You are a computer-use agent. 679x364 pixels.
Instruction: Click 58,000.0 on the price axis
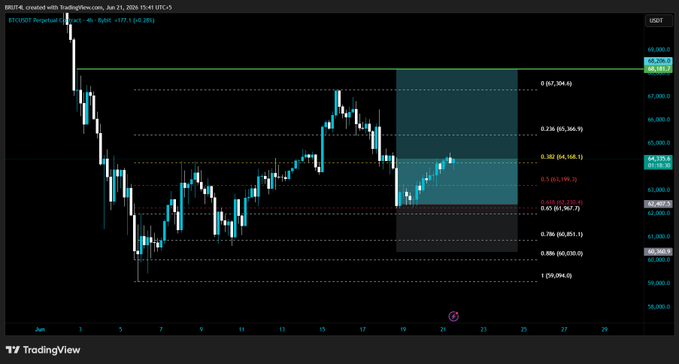[x=659, y=306]
